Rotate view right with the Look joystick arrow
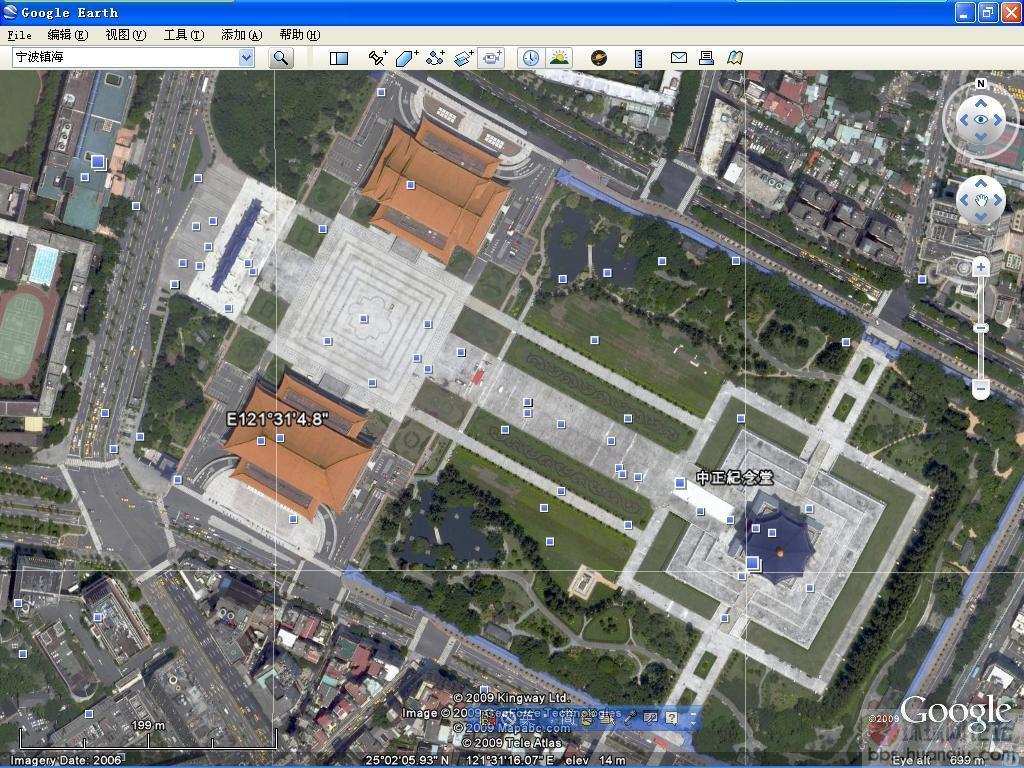This screenshot has width=1024, height=768. click(997, 120)
